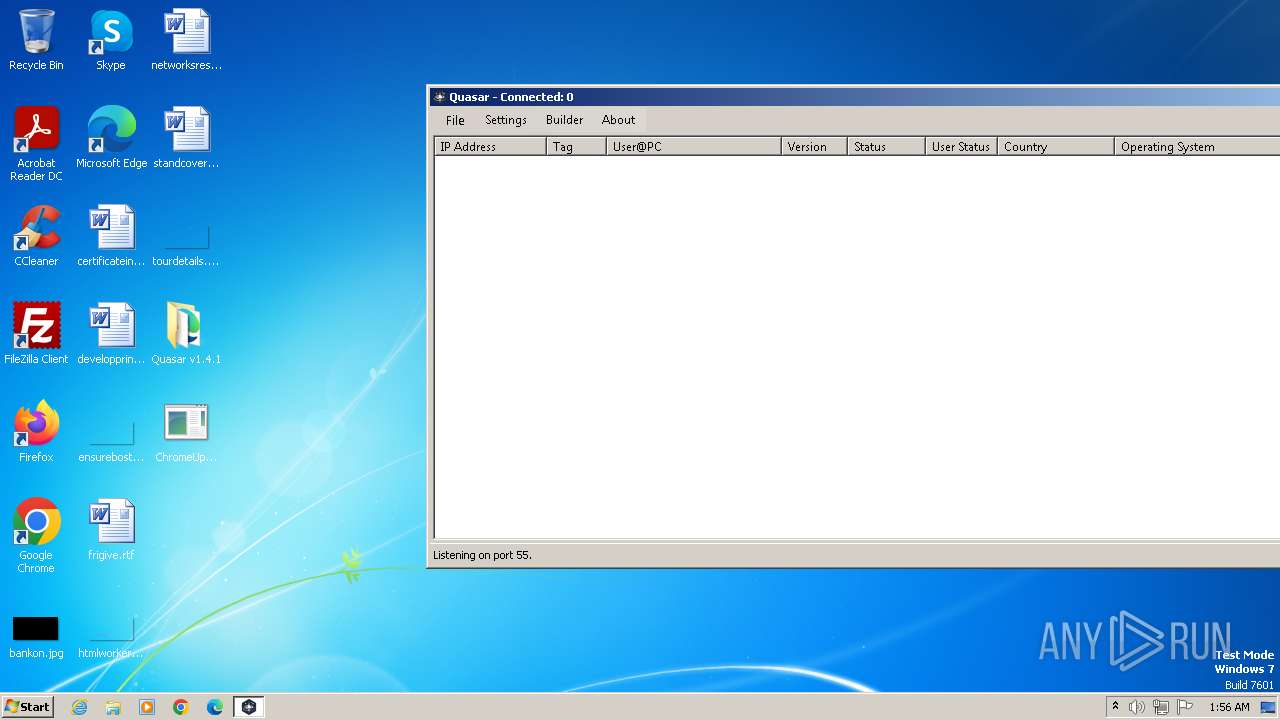Sort by the Tag column header
The height and width of the screenshot is (720, 1280).
pyautogui.click(x=576, y=146)
